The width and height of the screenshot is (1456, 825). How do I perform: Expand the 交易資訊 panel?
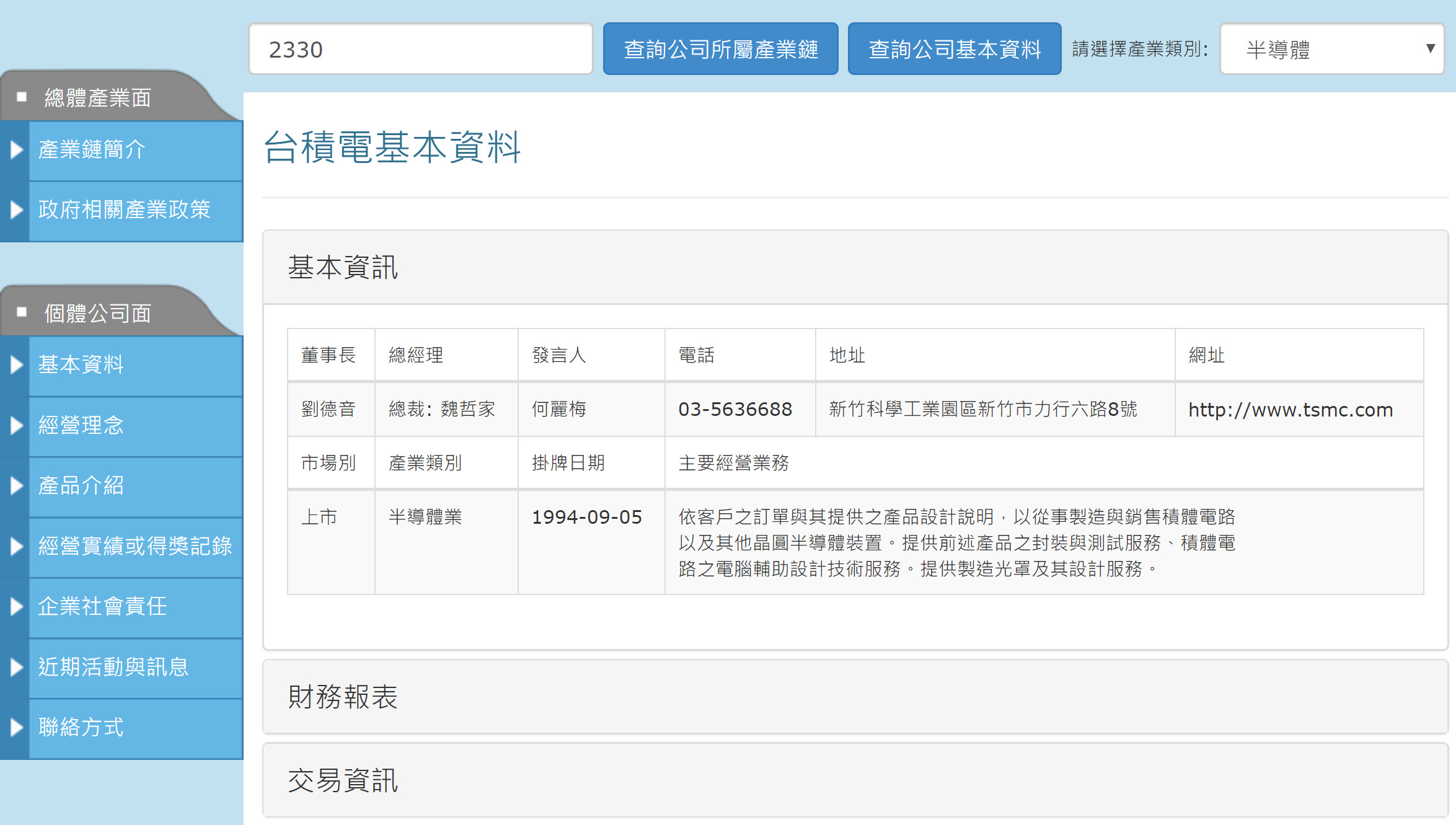click(x=343, y=780)
